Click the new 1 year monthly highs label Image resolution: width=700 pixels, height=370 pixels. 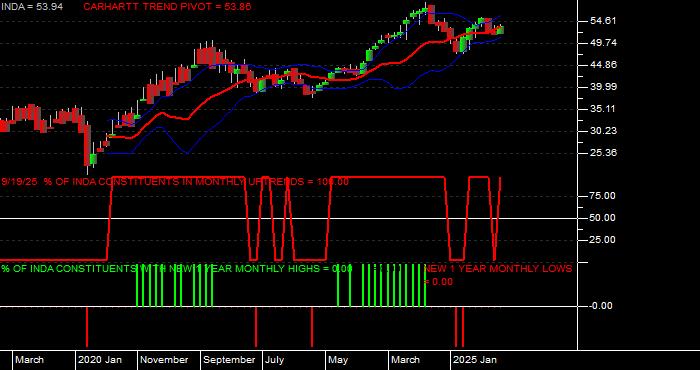[177, 269]
